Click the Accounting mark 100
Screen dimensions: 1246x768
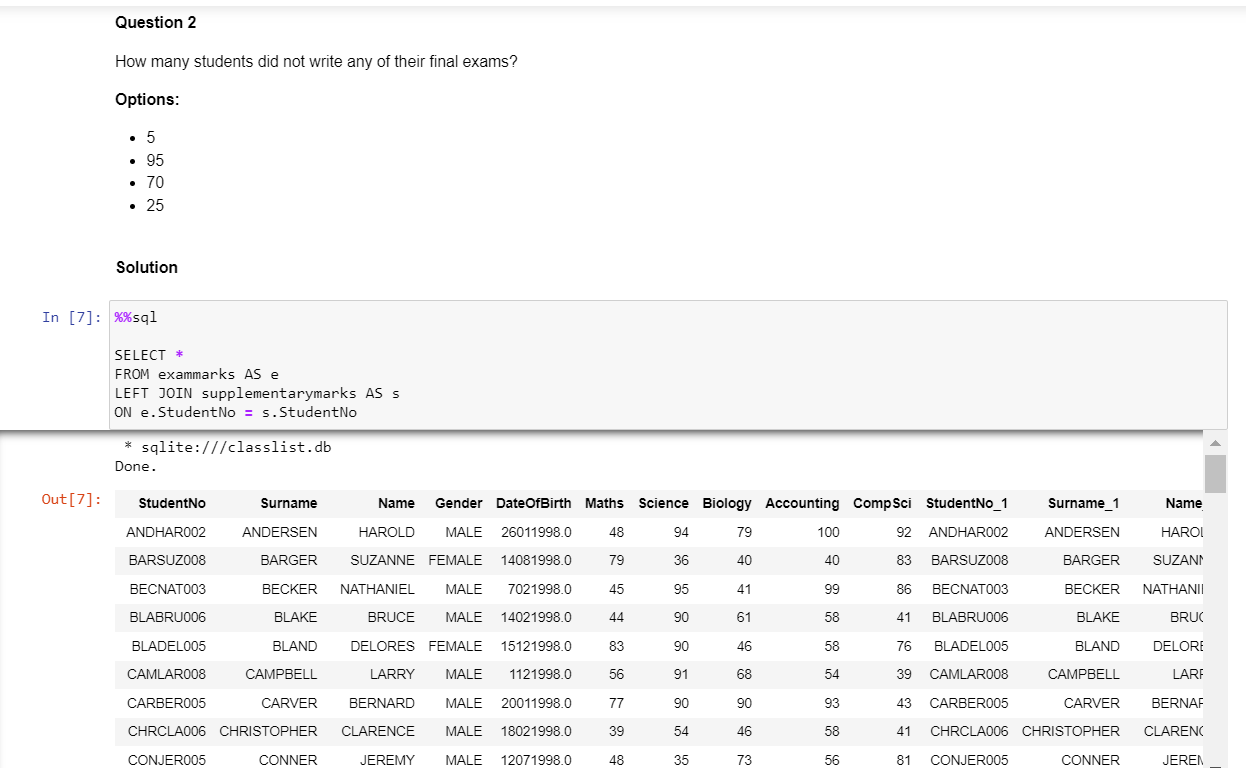pyautogui.click(x=828, y=532)
